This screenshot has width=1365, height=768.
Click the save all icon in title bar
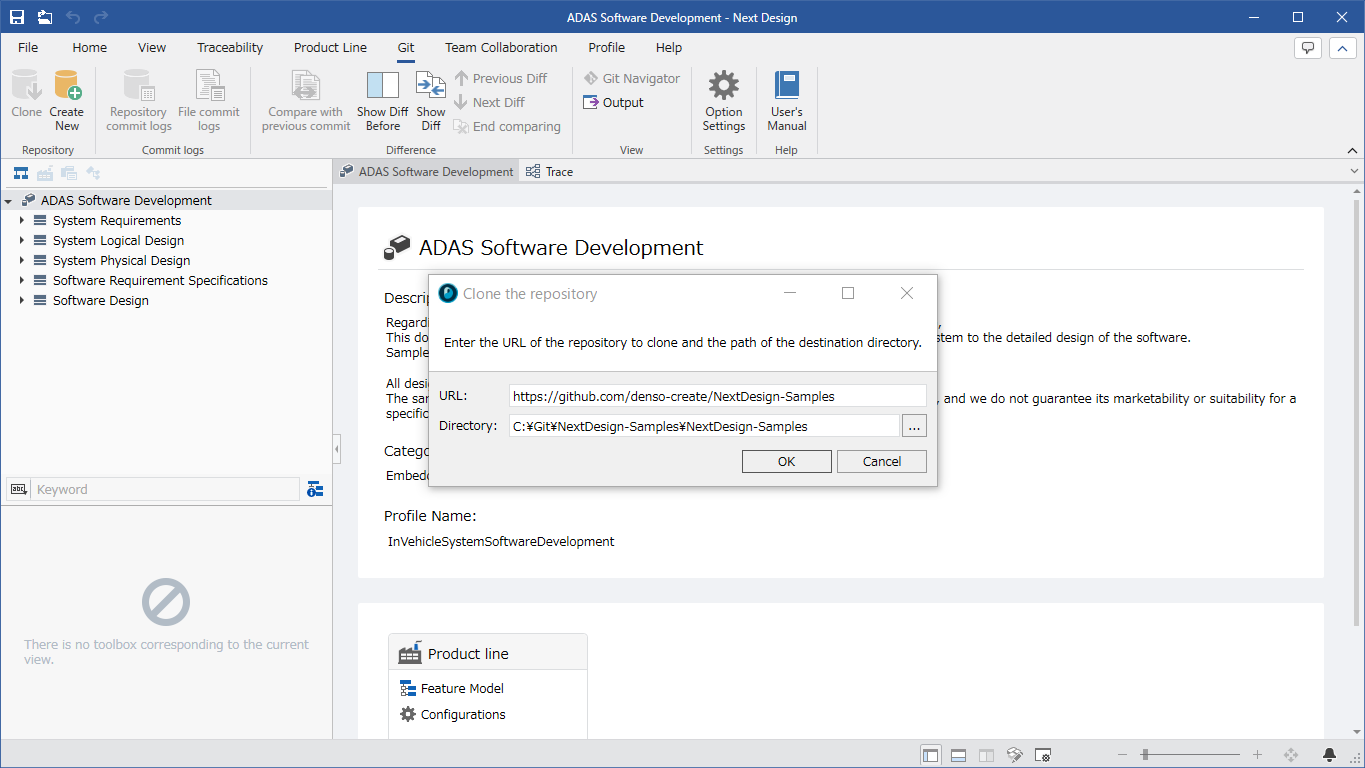[x=45, y=17]
